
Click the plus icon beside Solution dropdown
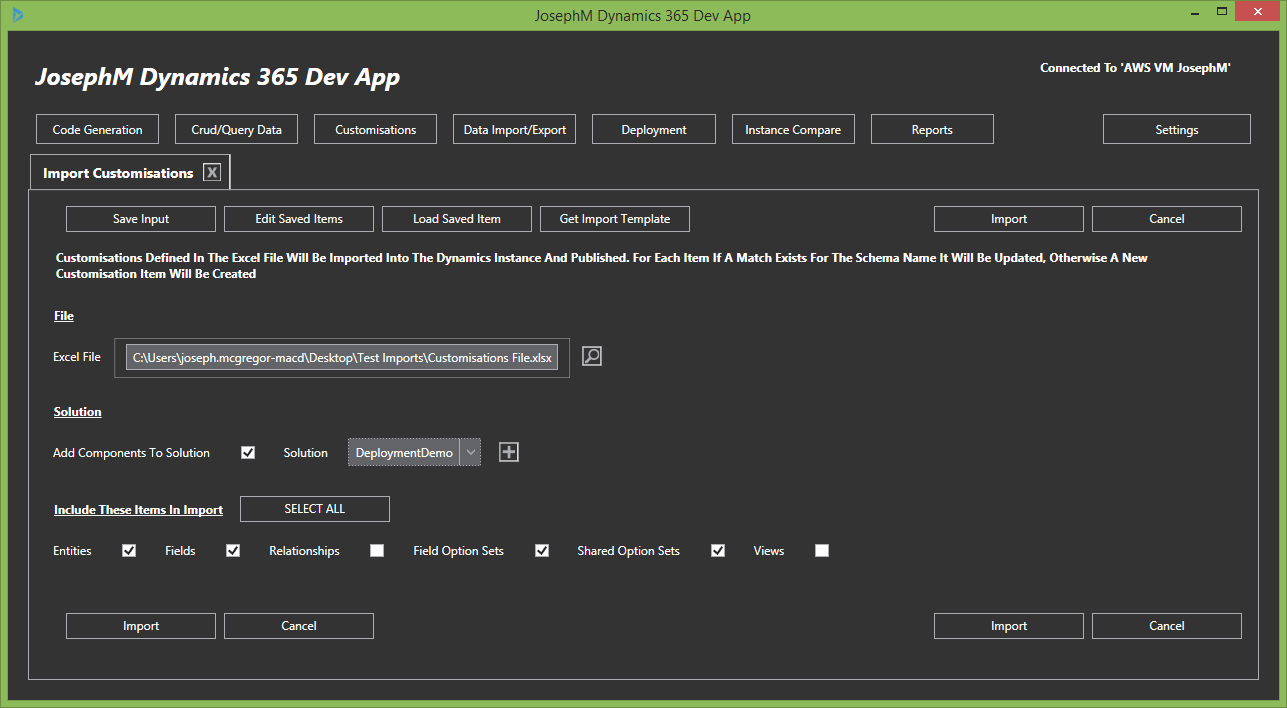(x=509, y=452)
